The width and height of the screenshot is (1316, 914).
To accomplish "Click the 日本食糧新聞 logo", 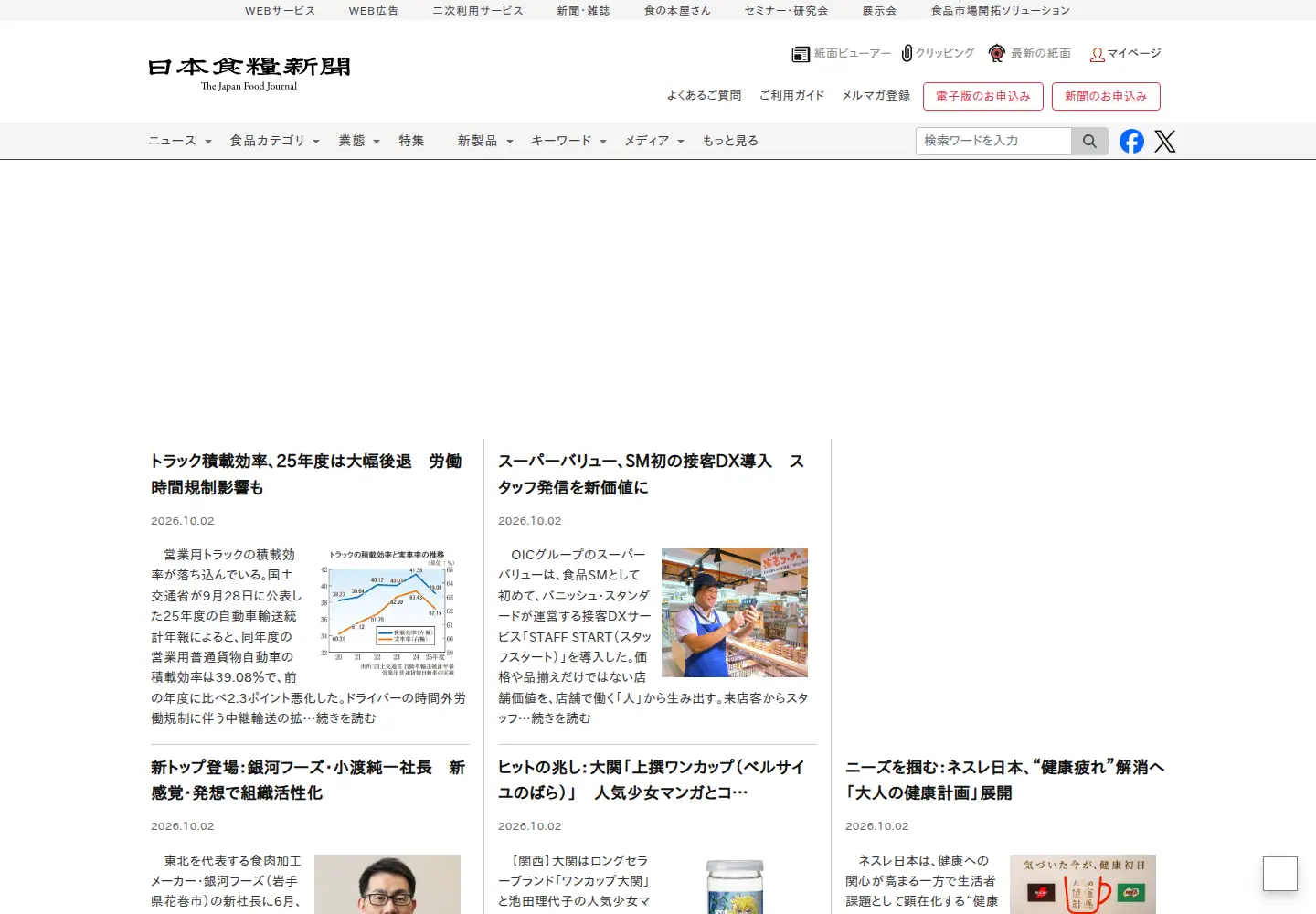I will pyautogui.click(x=249, y=73).
